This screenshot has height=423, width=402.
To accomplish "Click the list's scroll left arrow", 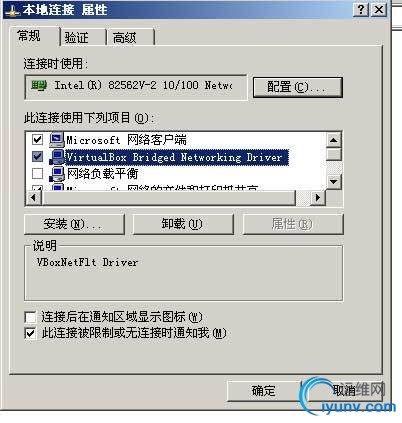I will click(34, 198).
